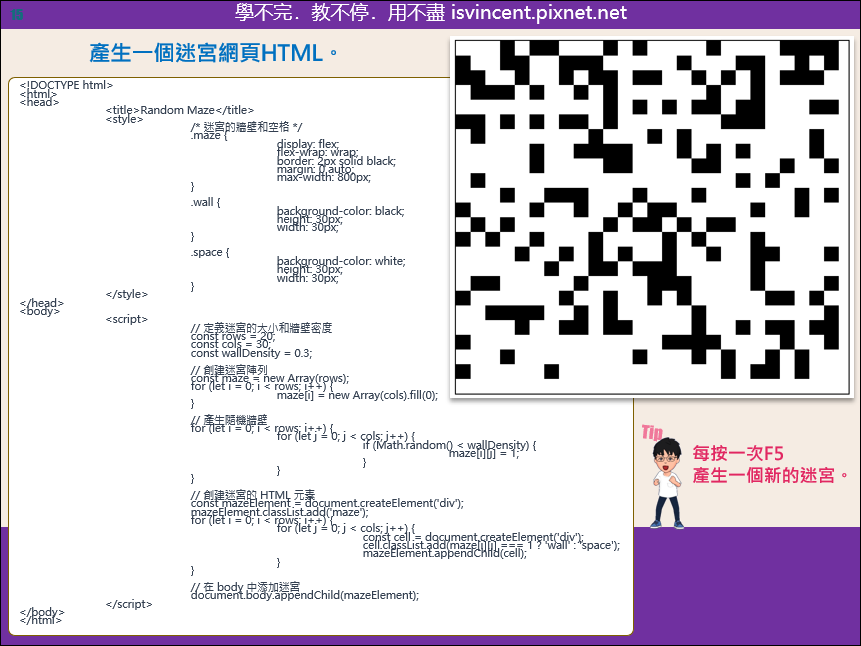Click the cartoon boy character figure
Screen dimensions: 861x646
pyautogui.click(x=666, y=483)
